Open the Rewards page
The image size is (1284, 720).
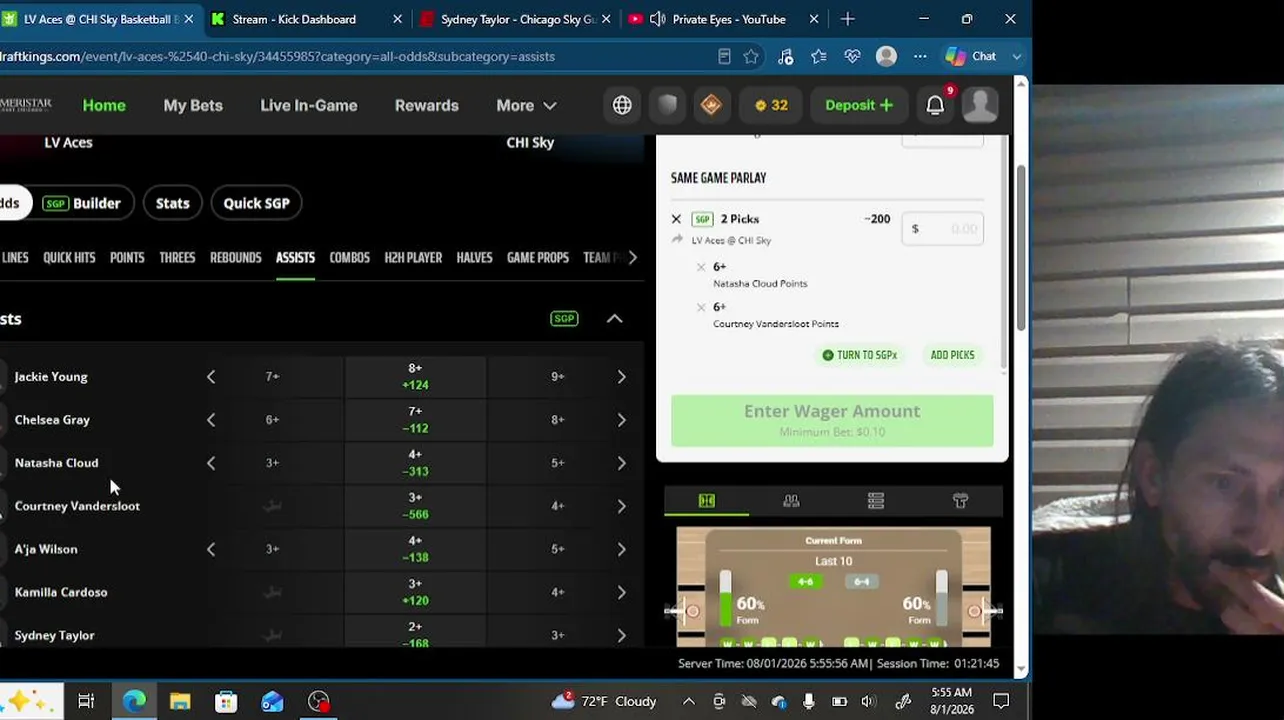click(426, 105)
